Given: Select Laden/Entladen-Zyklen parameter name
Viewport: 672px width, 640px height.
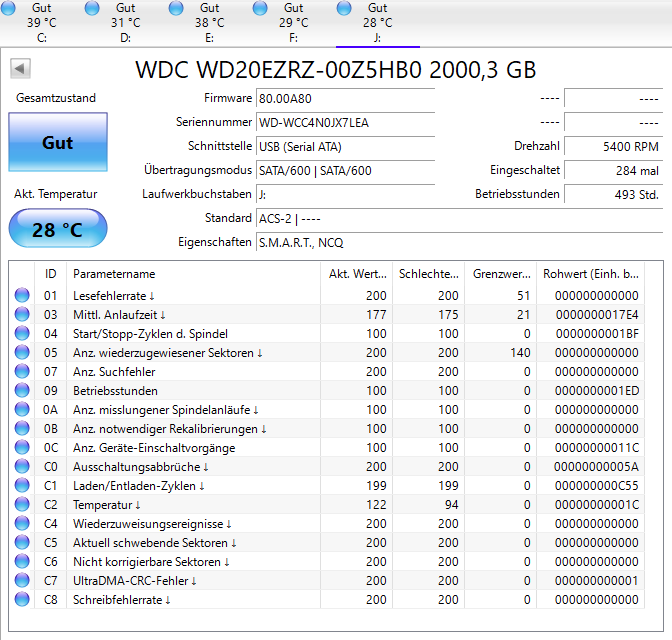Looking at the screenshot, I should [x=139, y=486].
